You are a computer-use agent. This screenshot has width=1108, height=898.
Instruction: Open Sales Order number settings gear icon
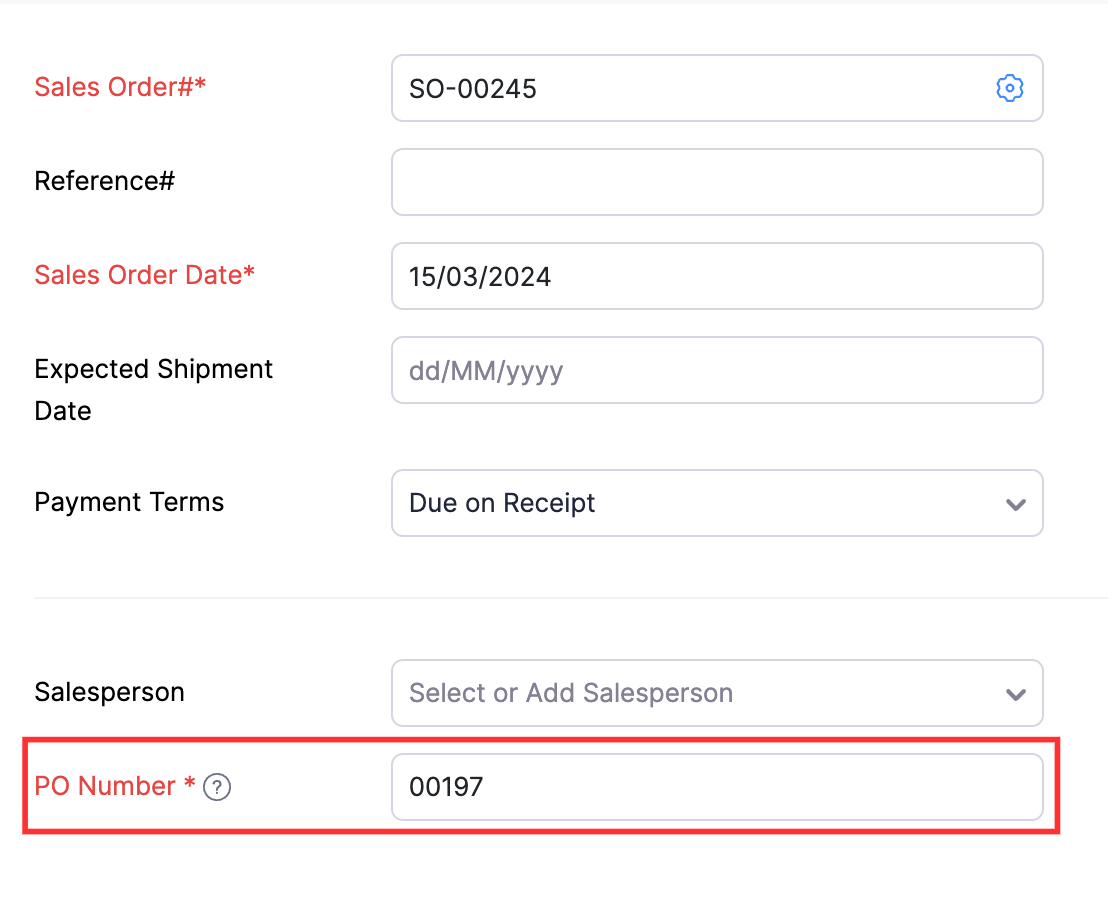point(1010,88)
